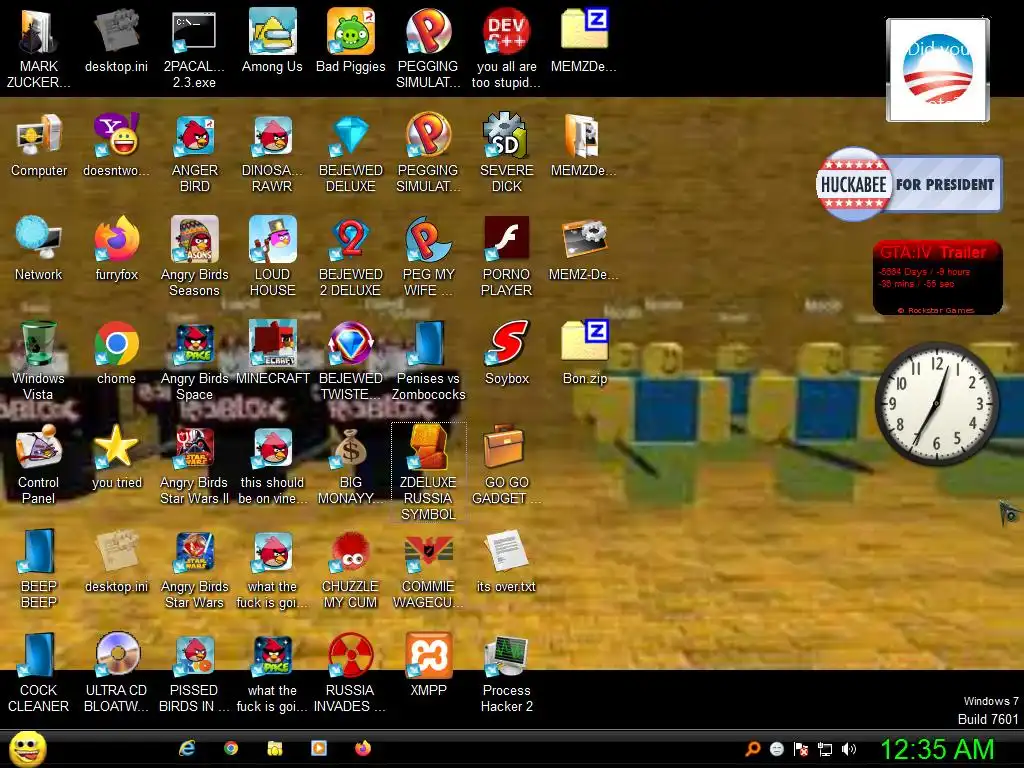Open the Network desktop icon
This screenshot has height=768, width=1024.
tap(39, 249)
